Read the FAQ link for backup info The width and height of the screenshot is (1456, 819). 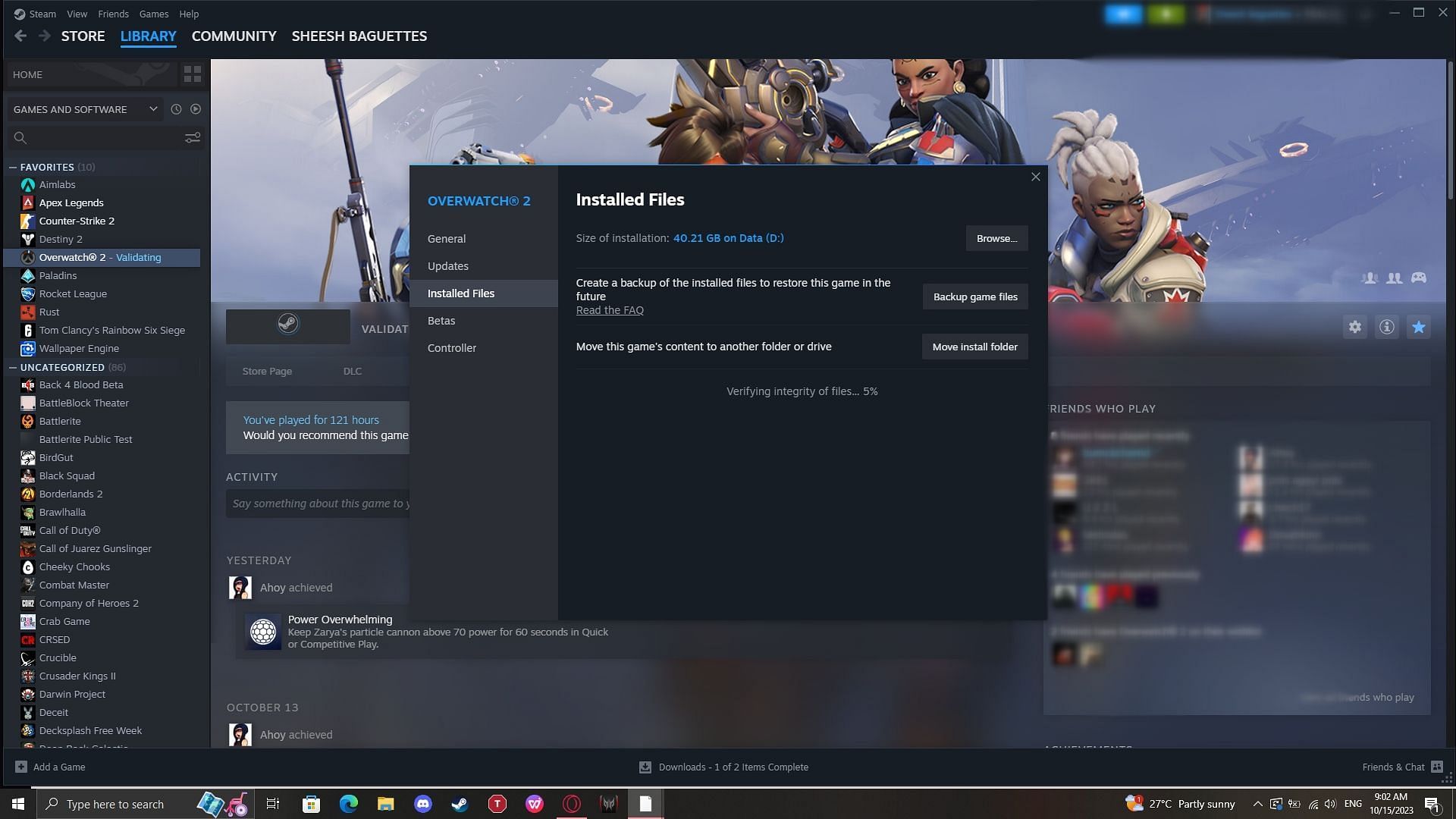[609, 310]
